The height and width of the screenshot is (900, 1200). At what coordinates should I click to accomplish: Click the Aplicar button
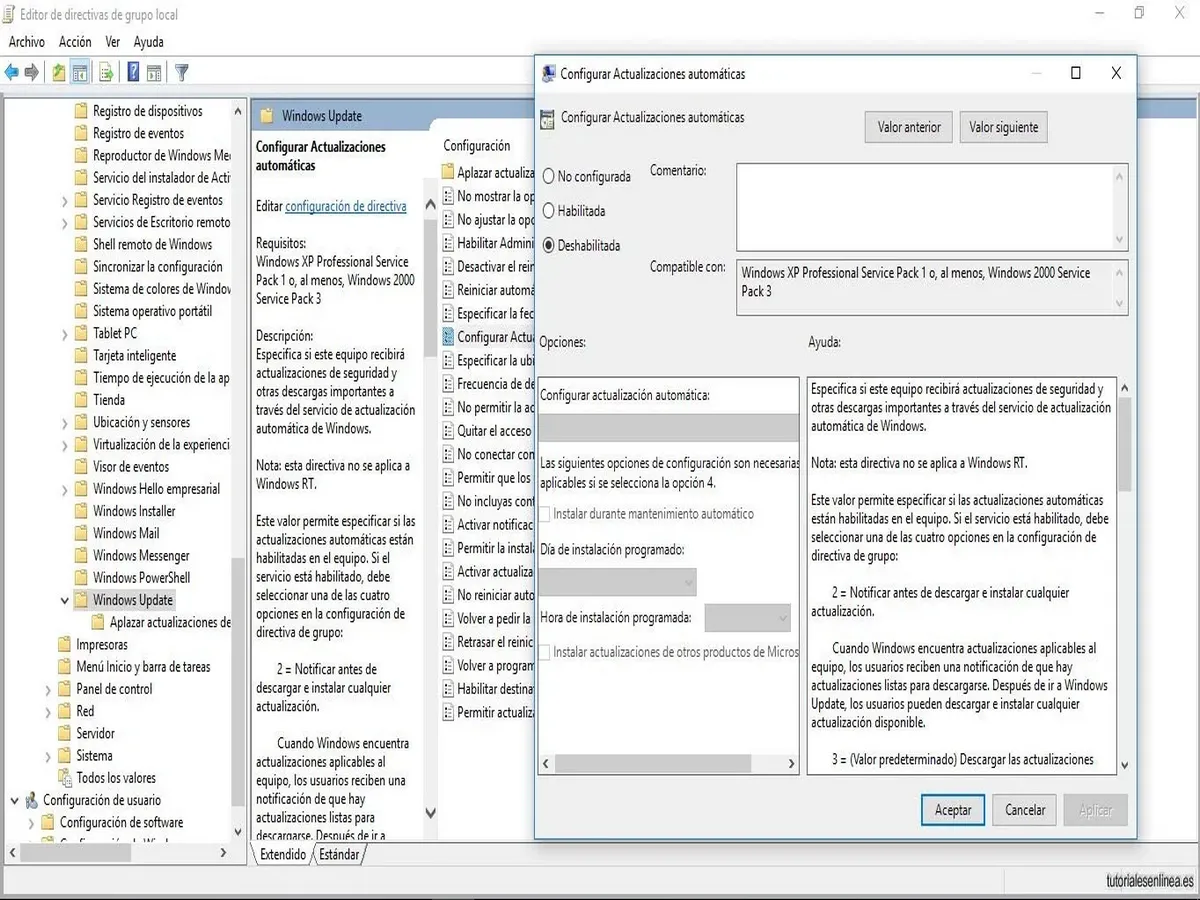click(x=1096, y=810)
